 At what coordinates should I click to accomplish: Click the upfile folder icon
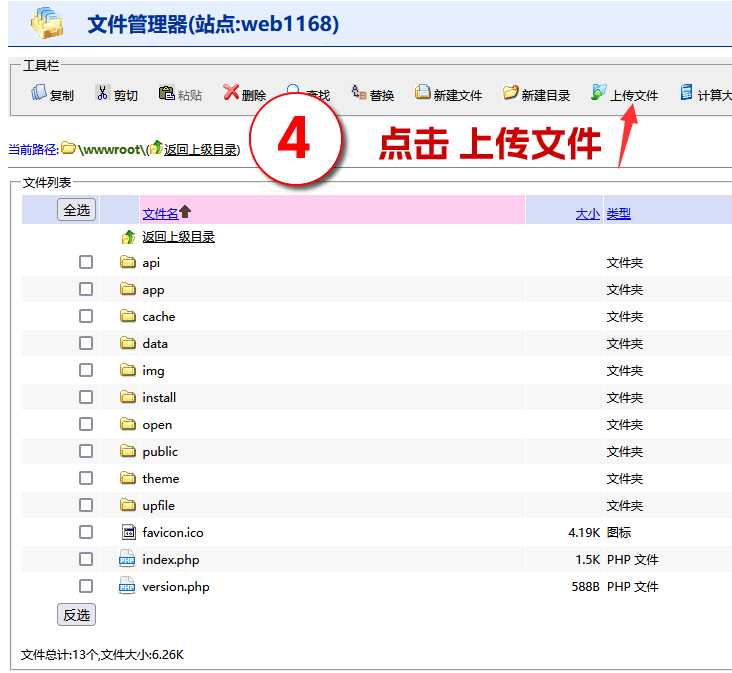coord(127,505)
